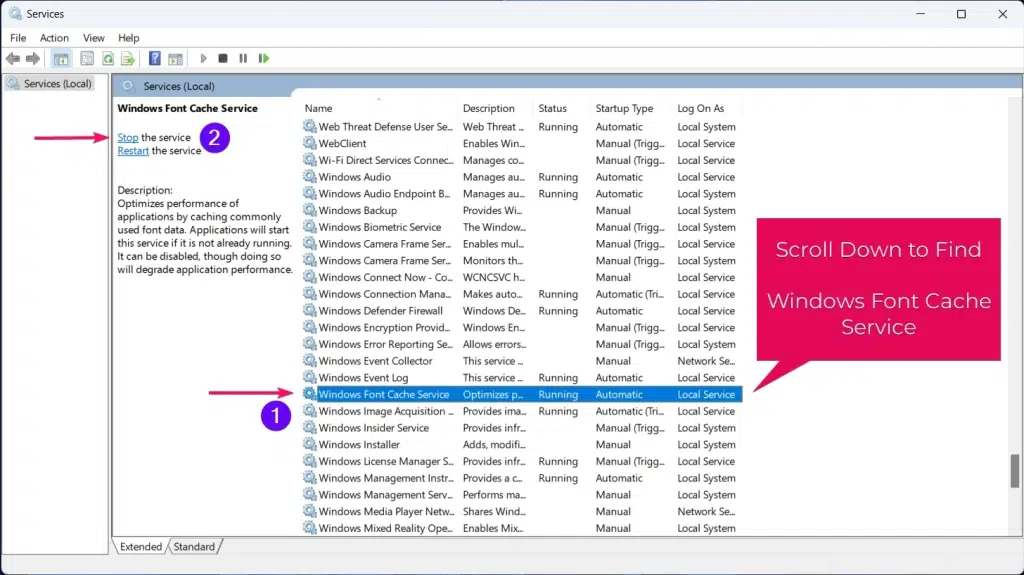Select the Windows Font Cache Service row
The width and height of the screenshot is (1024, 575).
(522, 394)
